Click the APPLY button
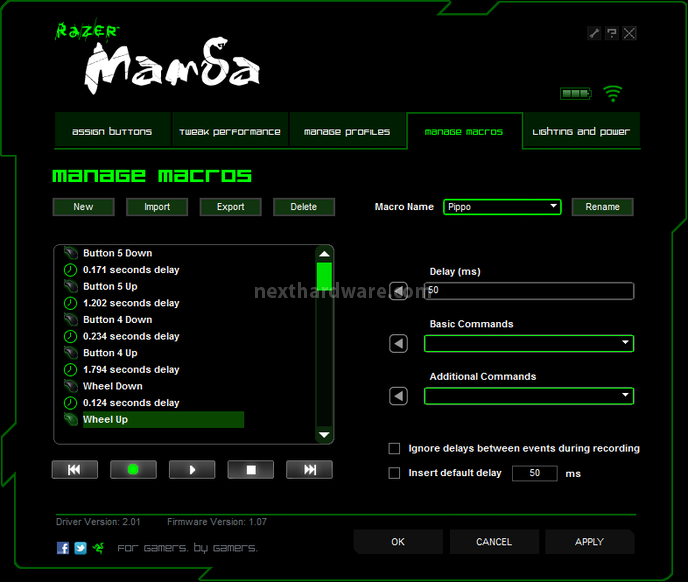The height and width of the screenshot is (582, 688). 589,542
